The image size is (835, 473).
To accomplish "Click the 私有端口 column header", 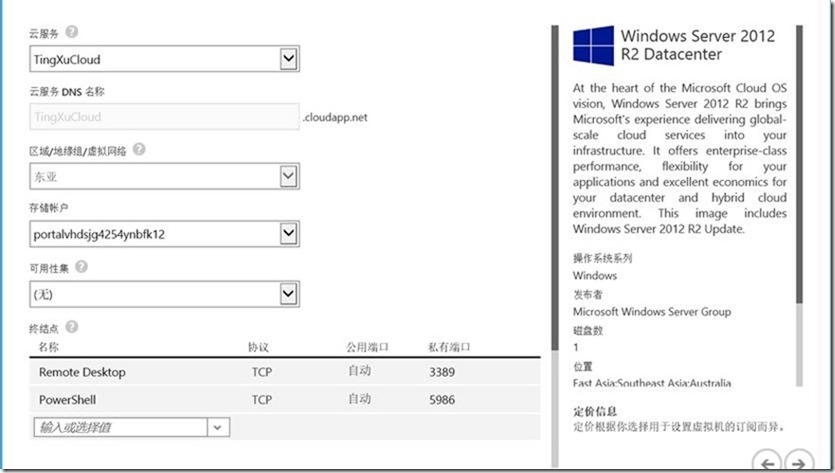I will pyautogui.click(x=449, y=347).
